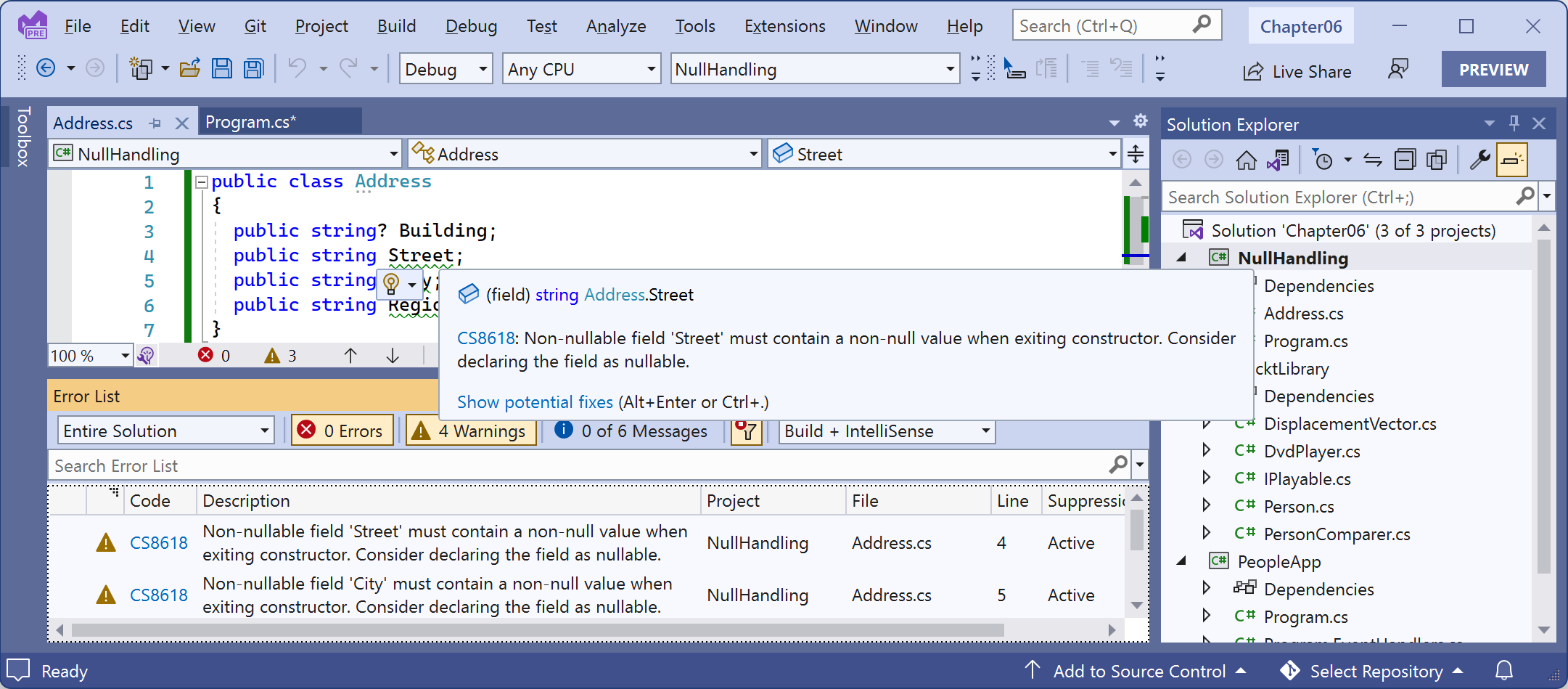Click the split editor window icon
Viewport: 1568px width, 689px height.
pyautogui.click(x=1136, y=154)
